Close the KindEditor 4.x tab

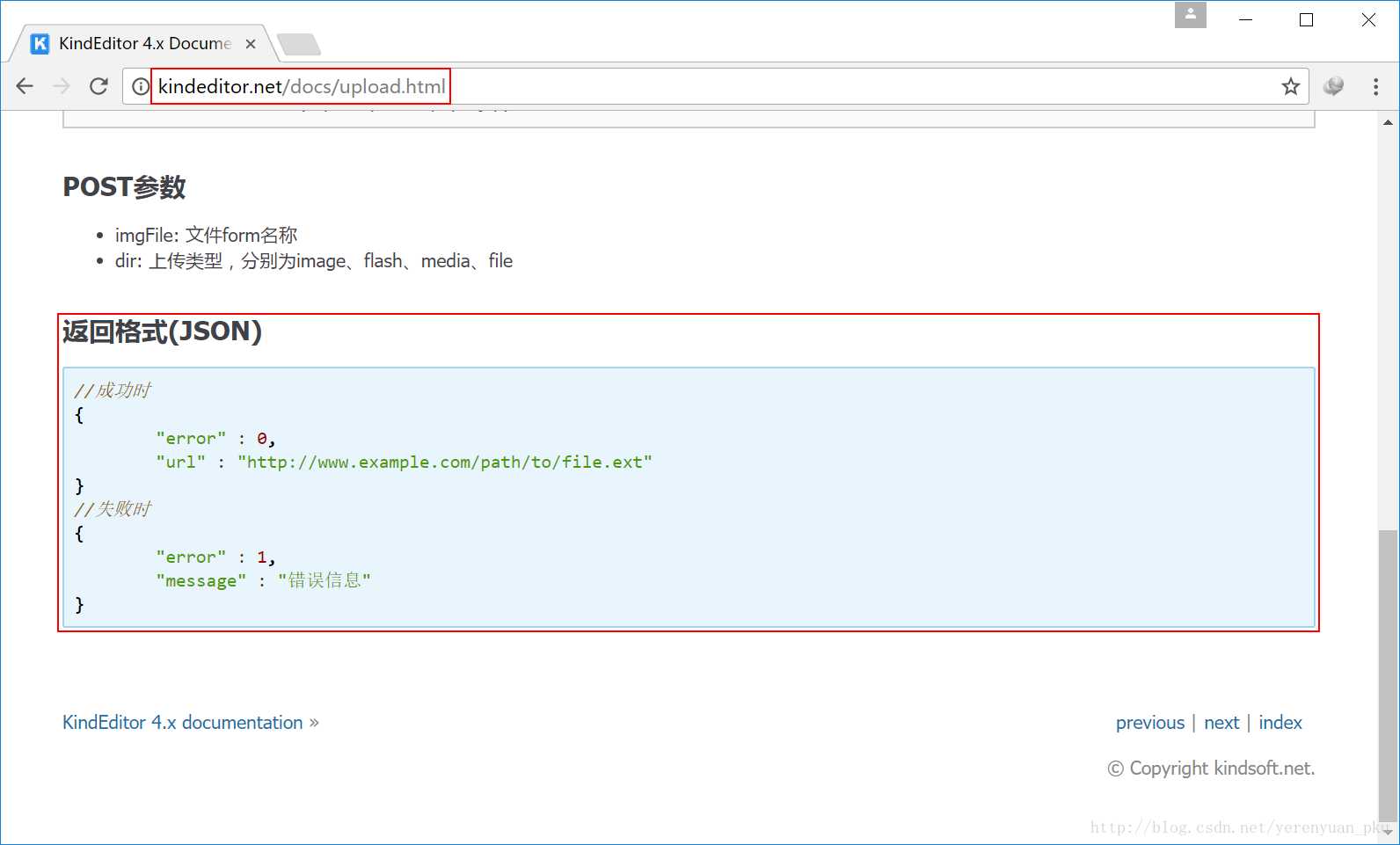coord(251,43)
